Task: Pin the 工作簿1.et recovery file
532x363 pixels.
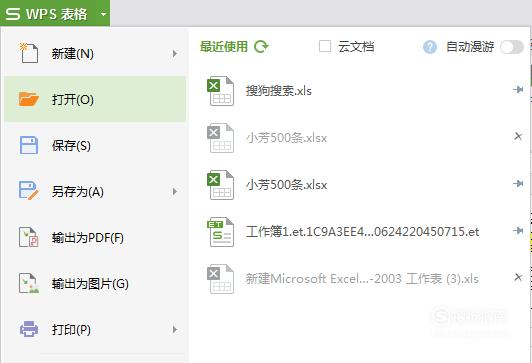Action: (518, 231)
